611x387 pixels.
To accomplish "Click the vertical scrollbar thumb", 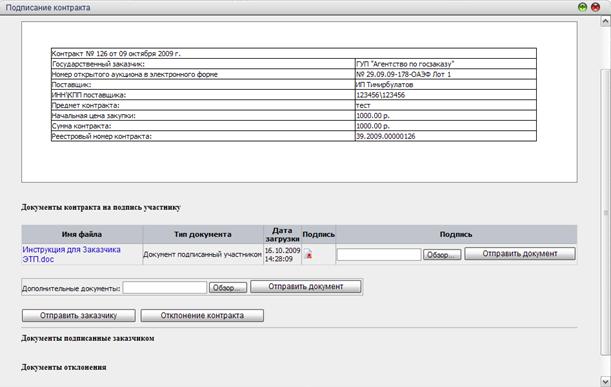I will click(x=605, y=212).
